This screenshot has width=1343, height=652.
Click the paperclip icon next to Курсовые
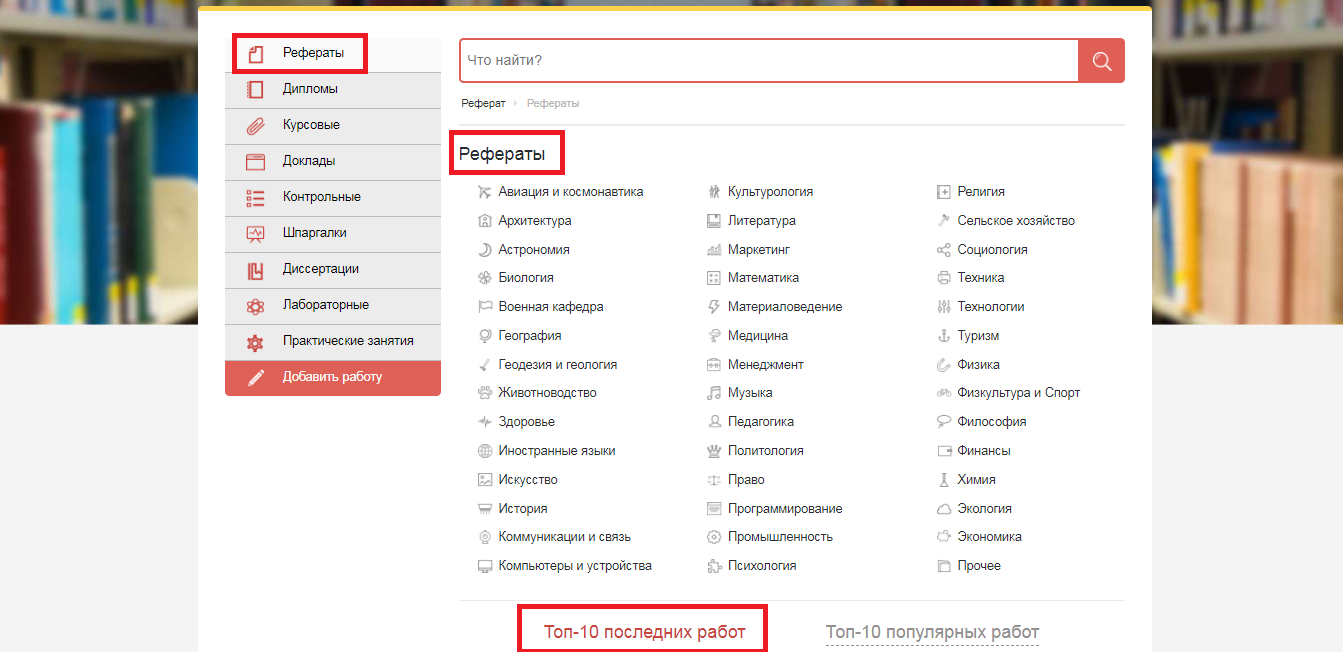253,125
